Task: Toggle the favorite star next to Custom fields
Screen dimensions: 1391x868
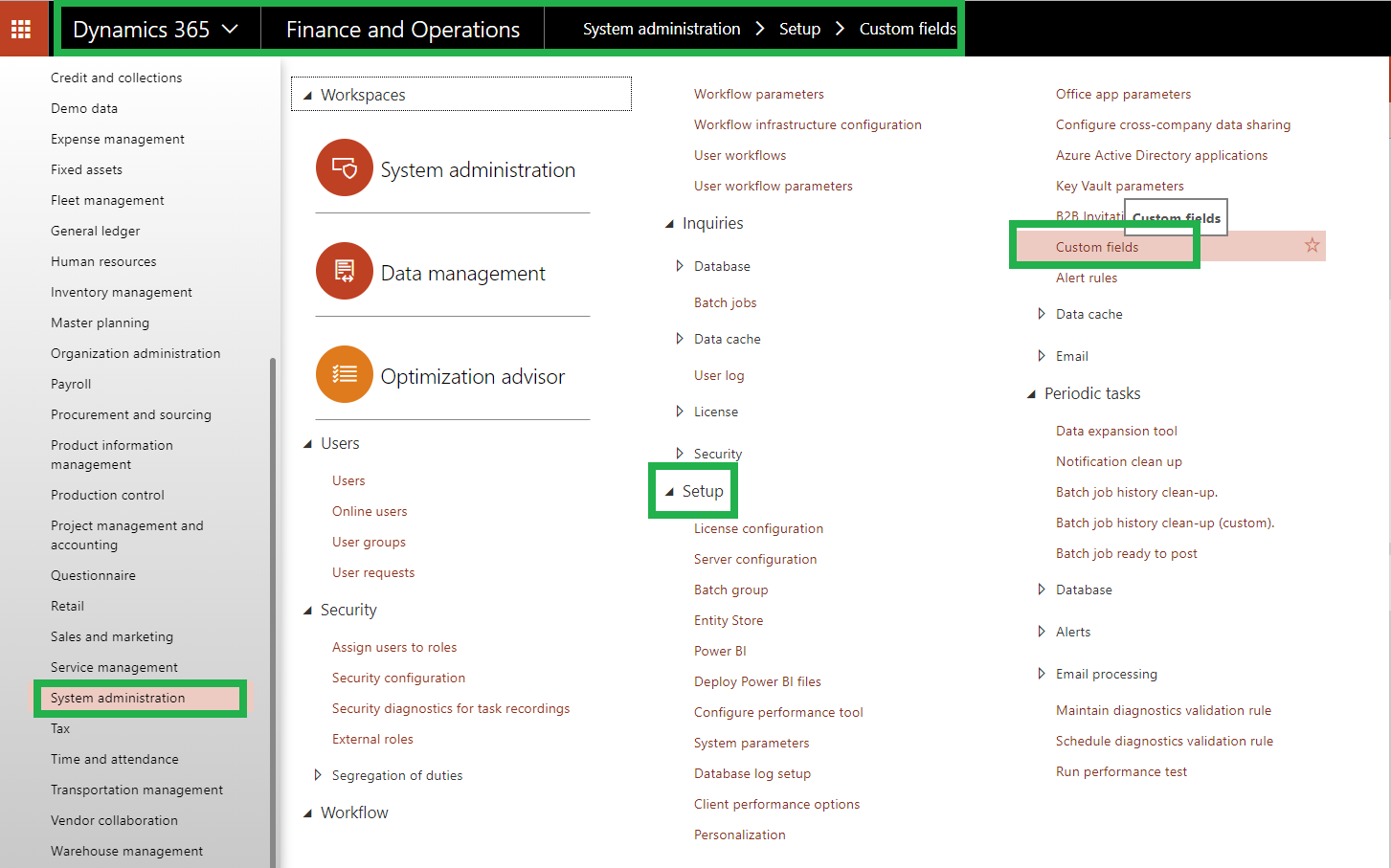Action: (1312, 246)
